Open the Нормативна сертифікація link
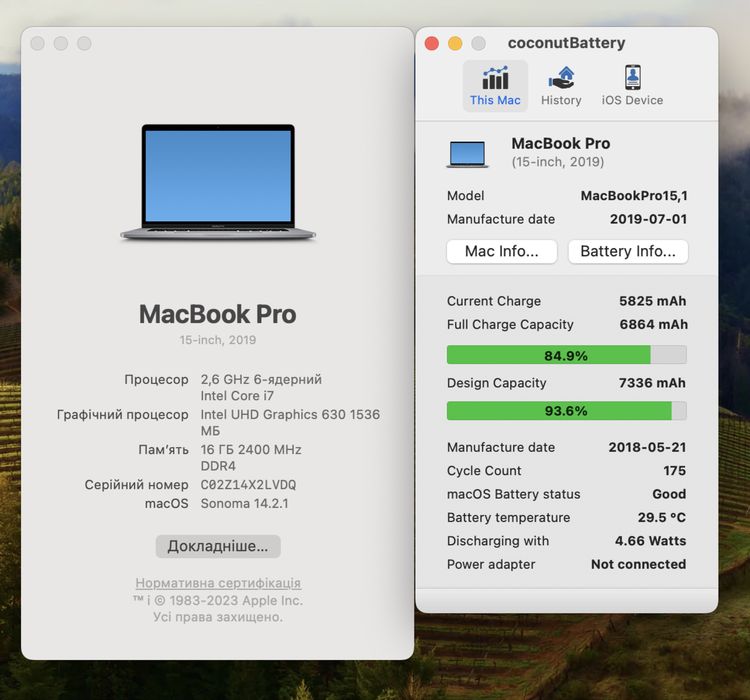This screenshot has width=750, height=700. point(218,583)
